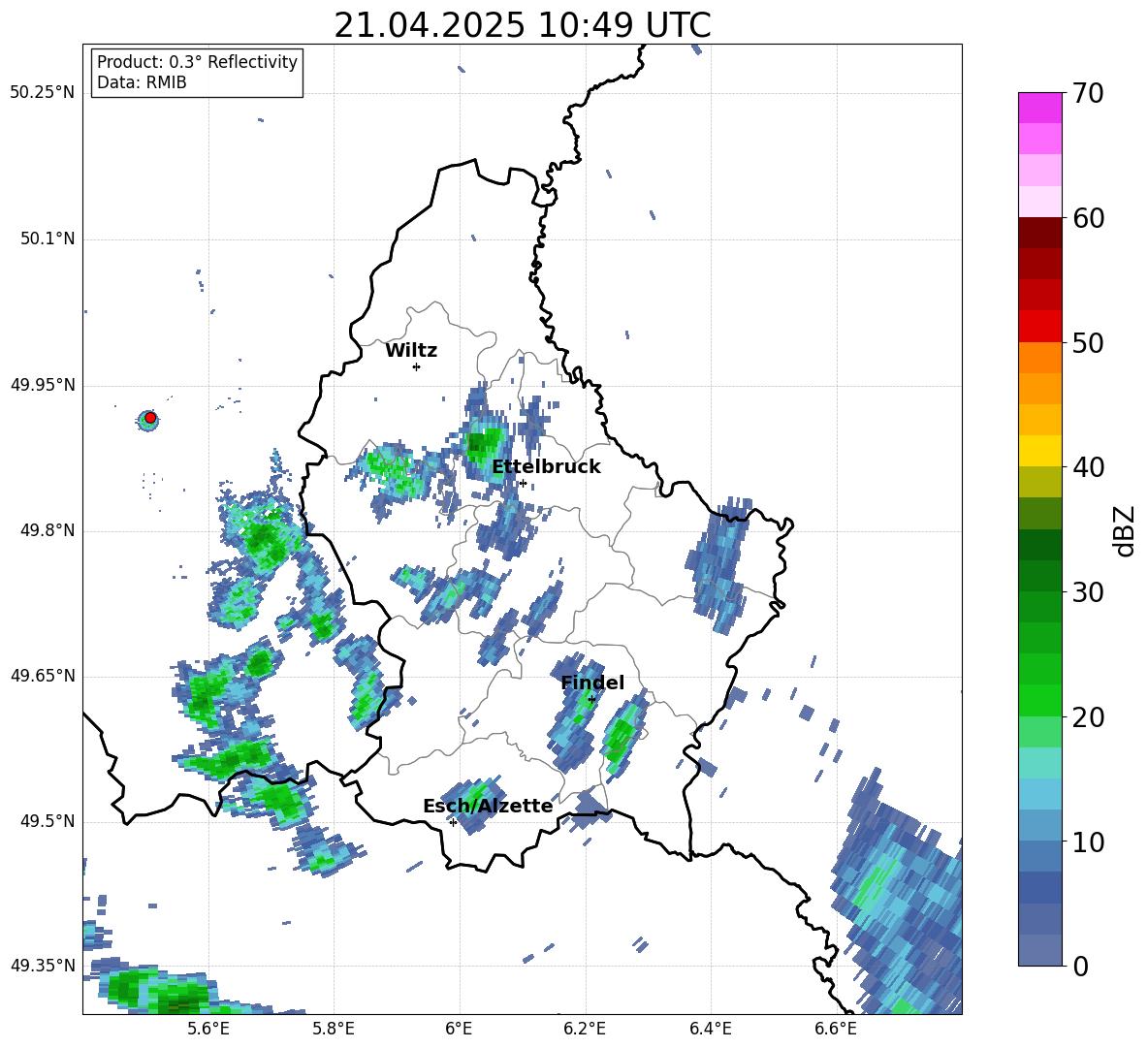Click the 49.65°N latitude label
Image resolution: width=1148 pixels, height=1048 pixels.
tap(42, 676)
